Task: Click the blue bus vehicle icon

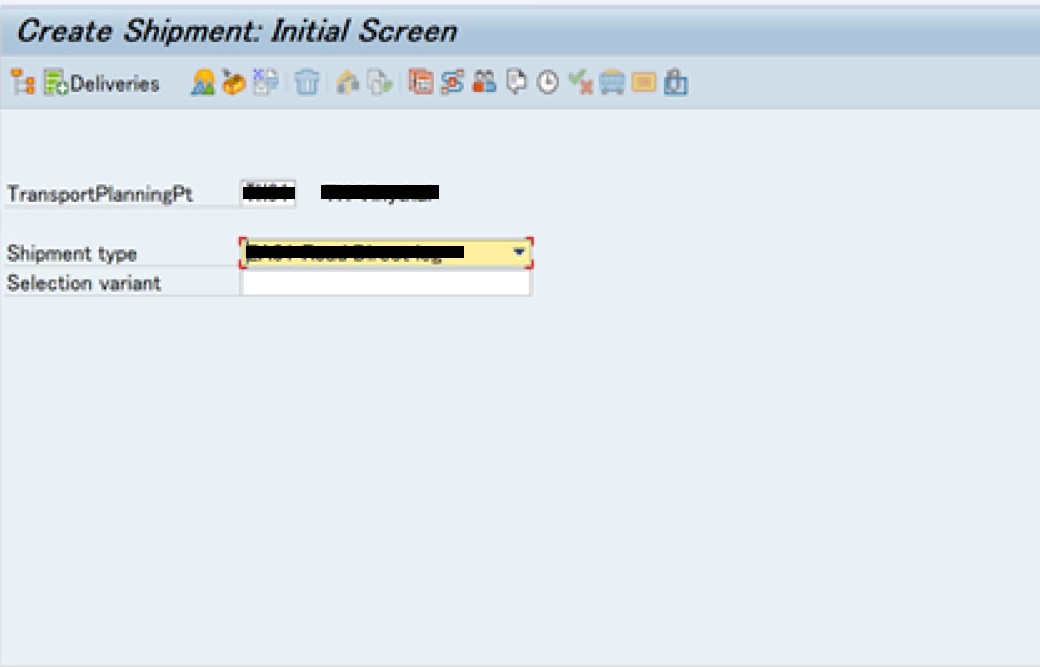Action: click(612, 83)
